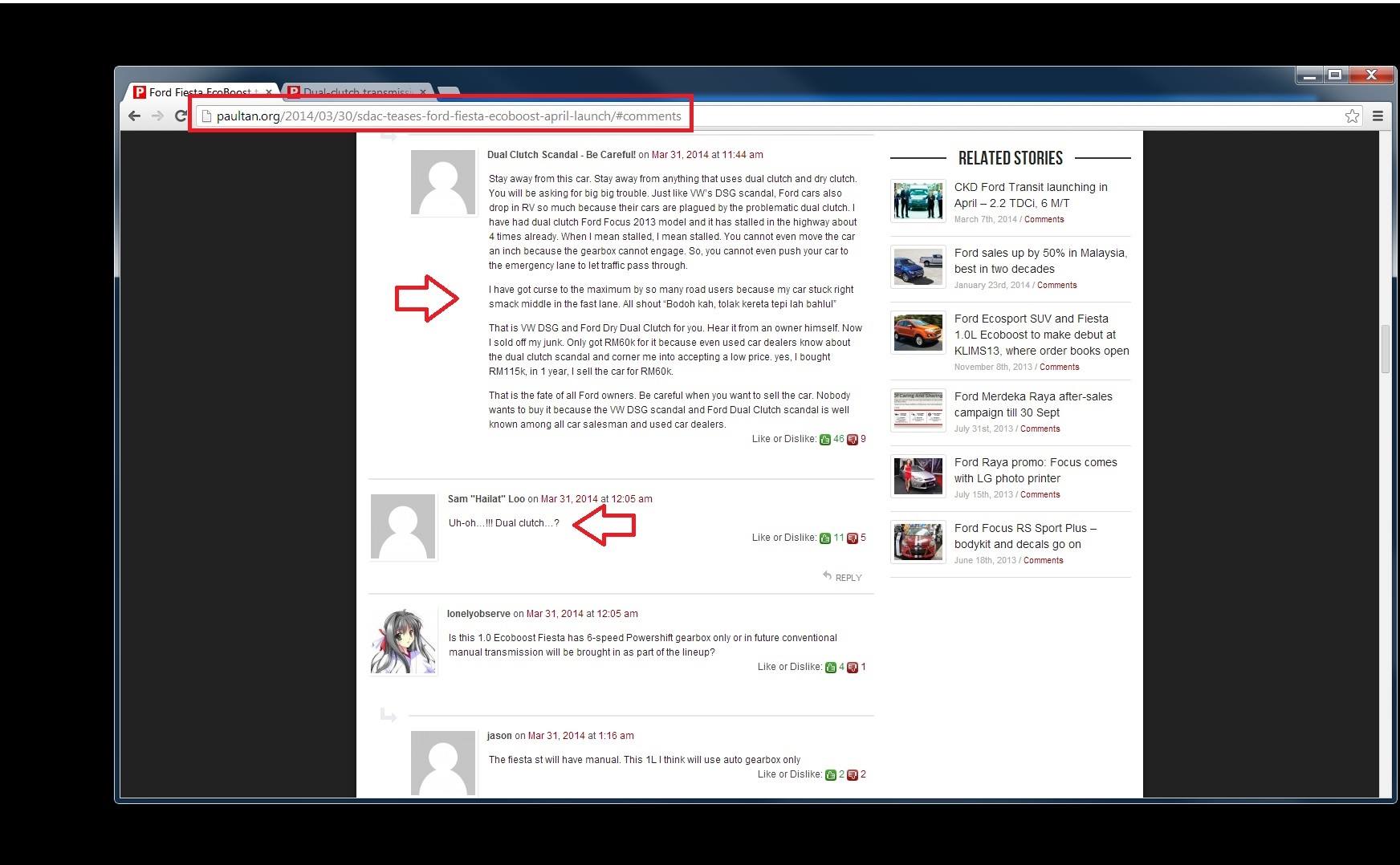Image resolution: width=1400 pixels, height=865 pixels.
Task: Like Sam "Hailat" Loo's comment
Action: [x=825, y=538]
